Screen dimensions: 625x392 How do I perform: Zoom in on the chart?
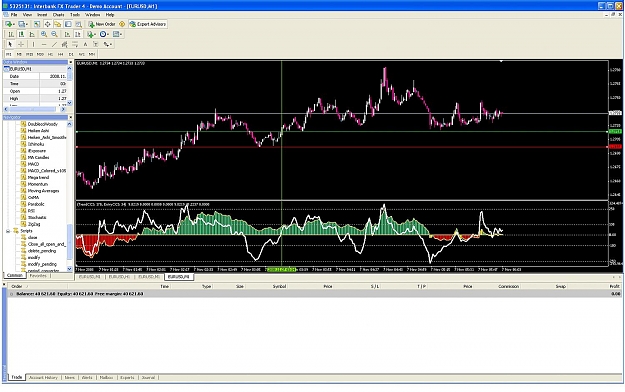coord(44,34)
